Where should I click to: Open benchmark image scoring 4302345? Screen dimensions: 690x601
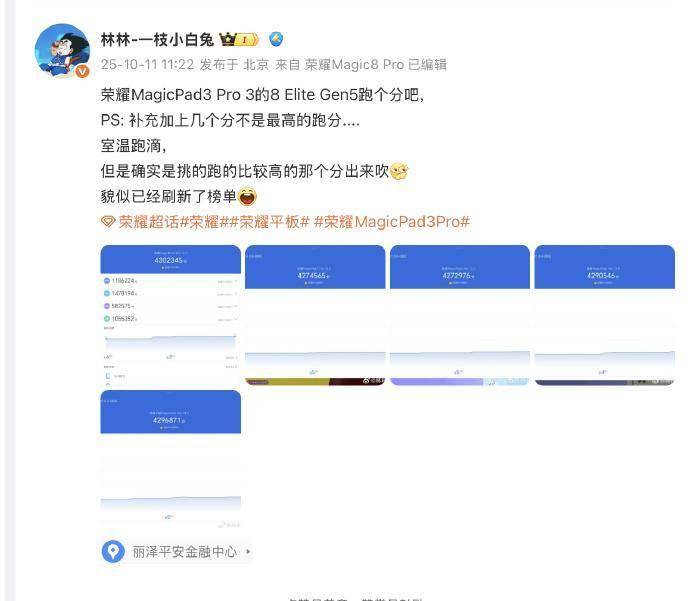point(171,315)
